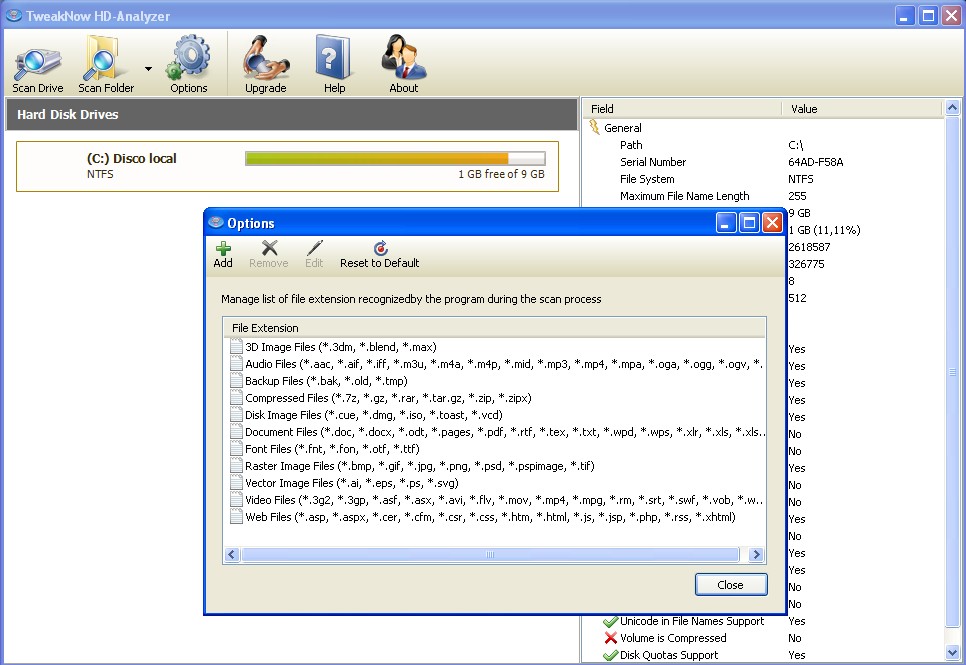Click the properties panel vertical scrollbar thumb
The width and height of the screenshot is (966, 665).
coord(952,372)
